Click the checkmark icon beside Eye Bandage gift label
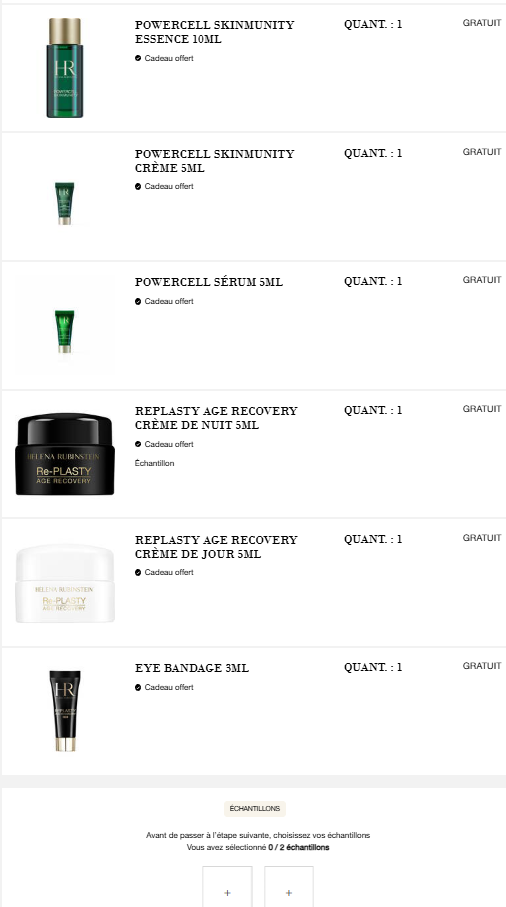Viewport: 506px width, 907px height. tap(138, 688)
